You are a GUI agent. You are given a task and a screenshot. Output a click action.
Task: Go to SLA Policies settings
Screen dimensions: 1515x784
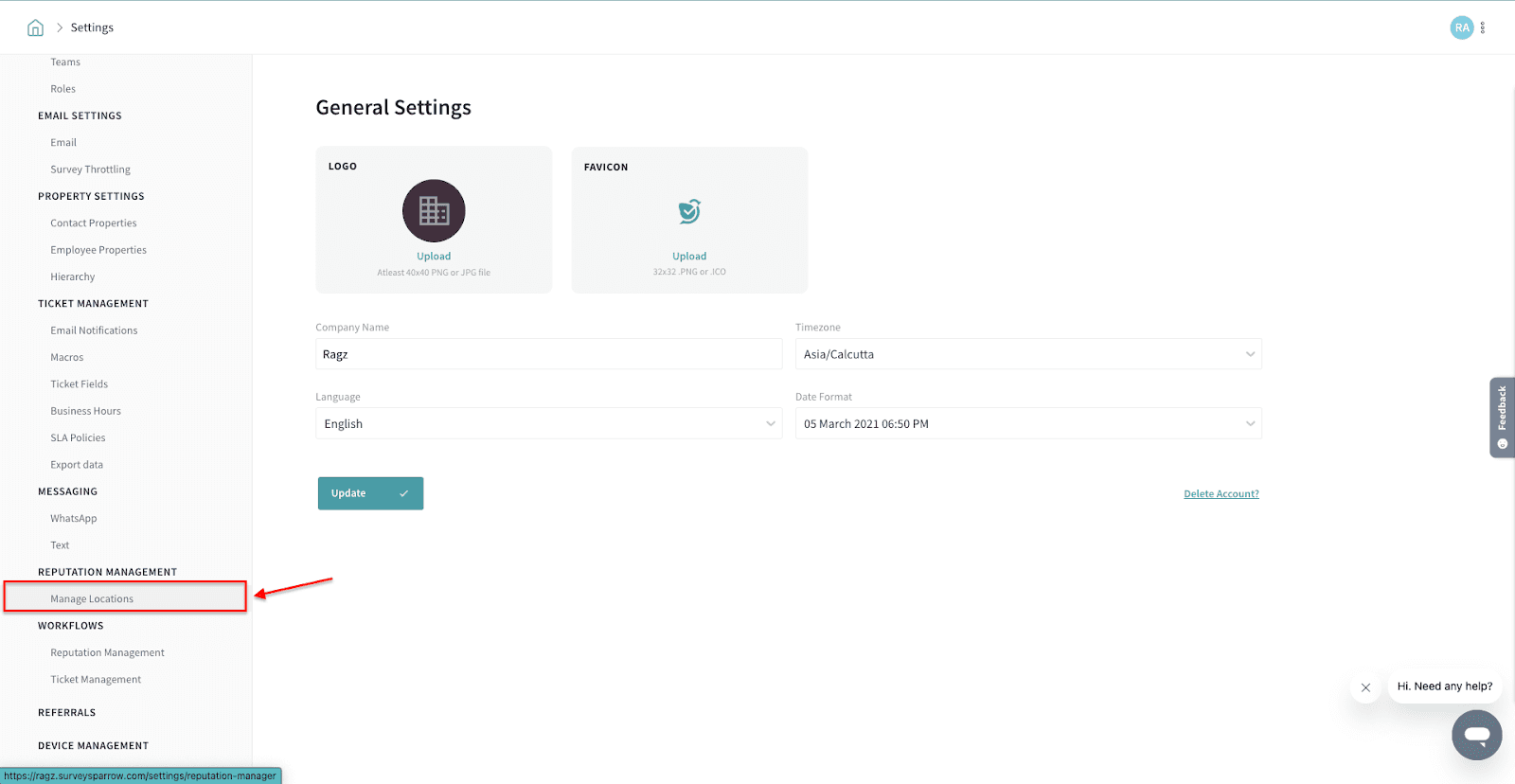[78, 437]
